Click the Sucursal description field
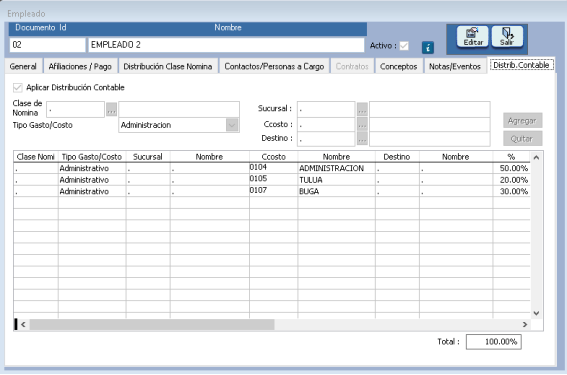The height and width of the screenshot is (375, 567). click(430, 109)
